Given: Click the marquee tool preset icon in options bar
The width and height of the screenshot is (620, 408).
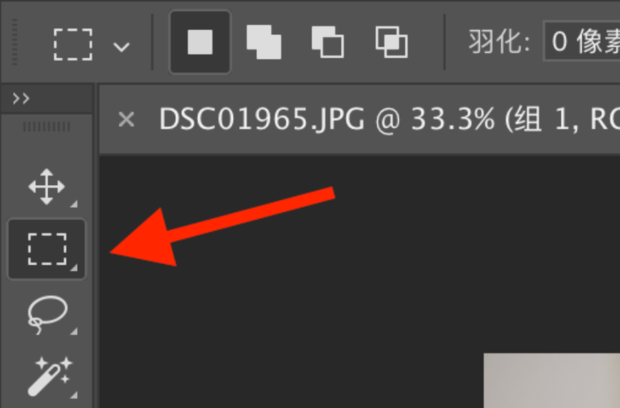Looking at the screenshot, I should click(x=73, y=44).
